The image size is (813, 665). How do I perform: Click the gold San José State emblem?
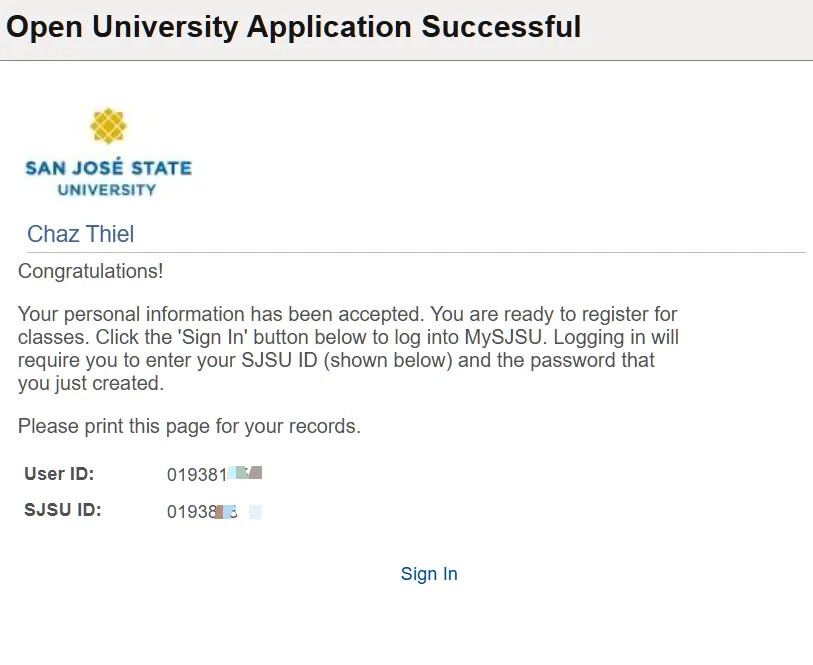pos(108,127)
